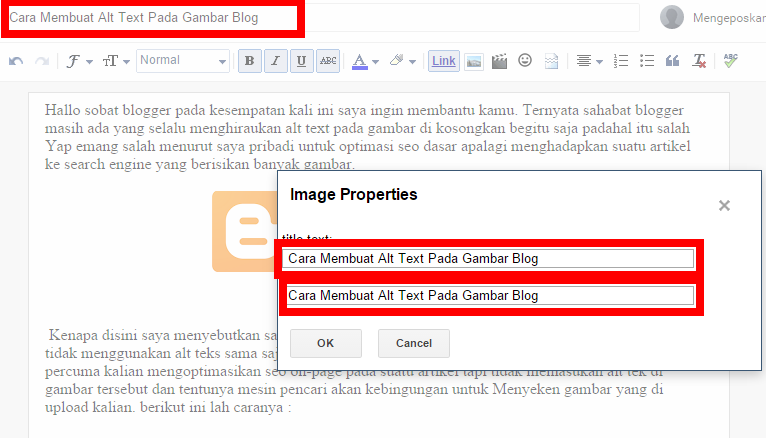This screenshot has width=766, height=438.
Task: Expand the Normal paragraph style dropdown
Action: (183, 61)
